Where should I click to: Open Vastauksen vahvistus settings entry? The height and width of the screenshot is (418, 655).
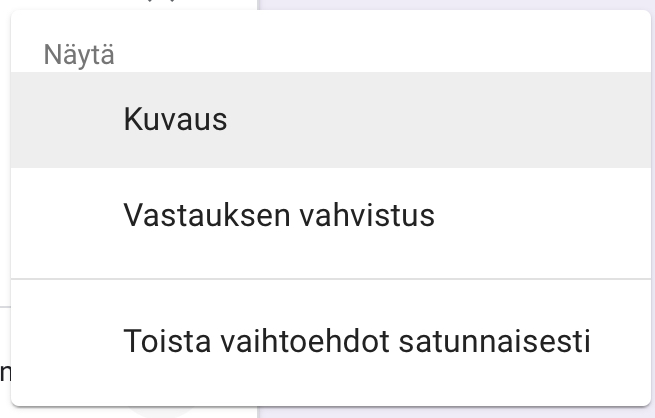(279, 215)
